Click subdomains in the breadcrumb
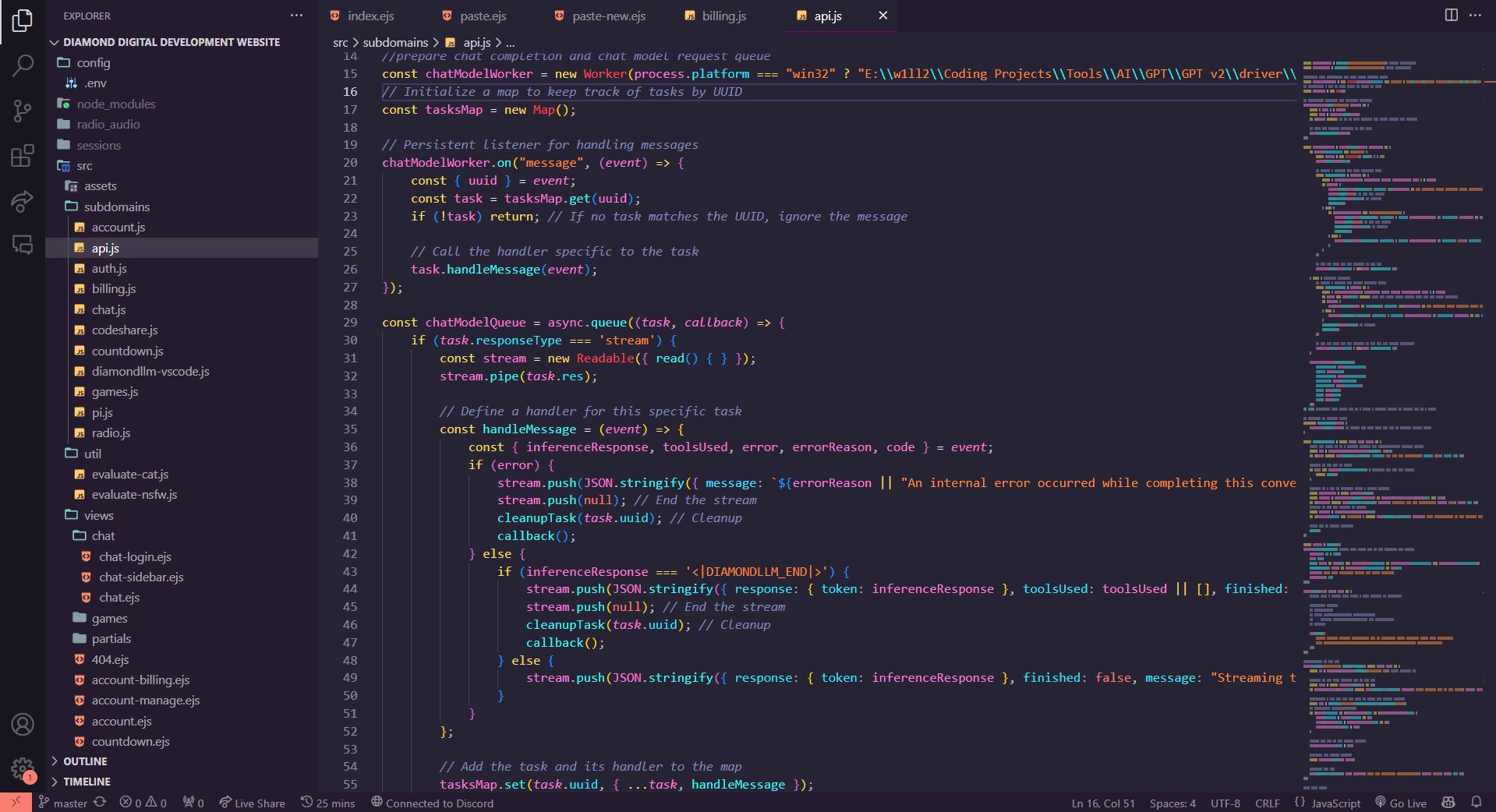 395,42
